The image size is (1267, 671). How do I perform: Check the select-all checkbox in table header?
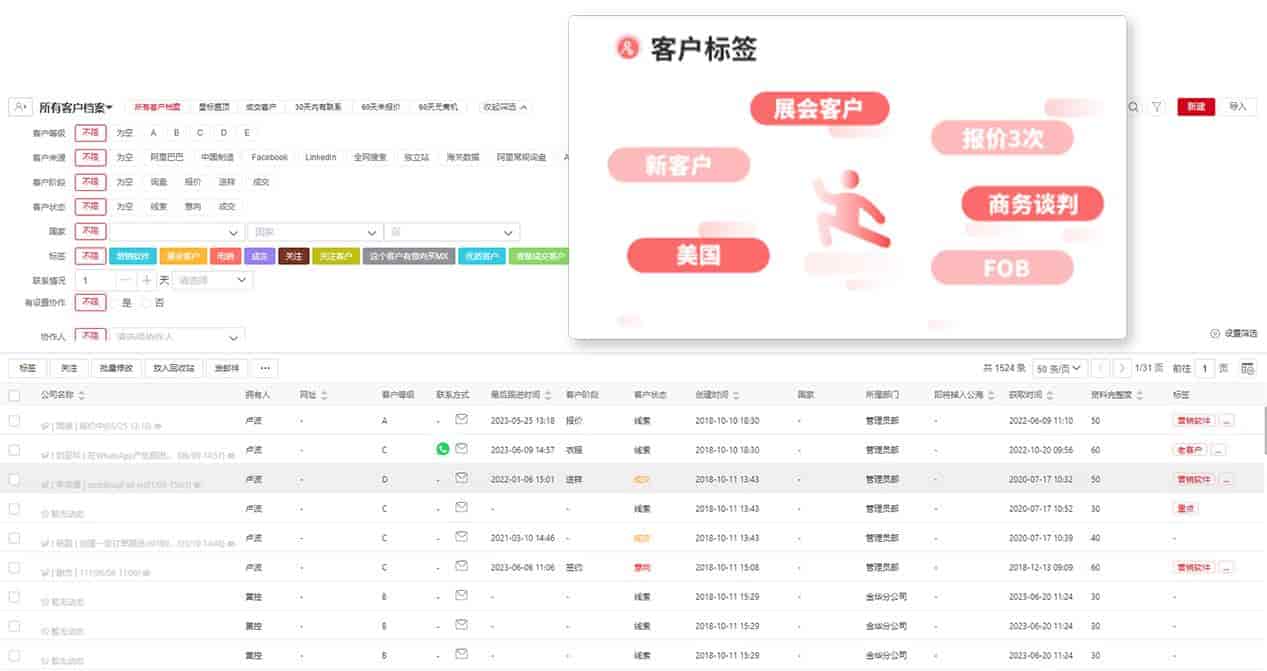click(14, 394)
